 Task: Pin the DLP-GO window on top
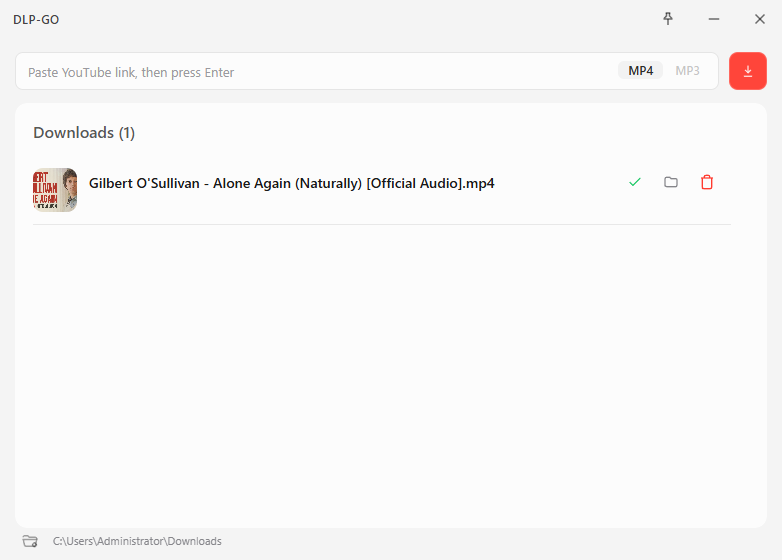668,19
